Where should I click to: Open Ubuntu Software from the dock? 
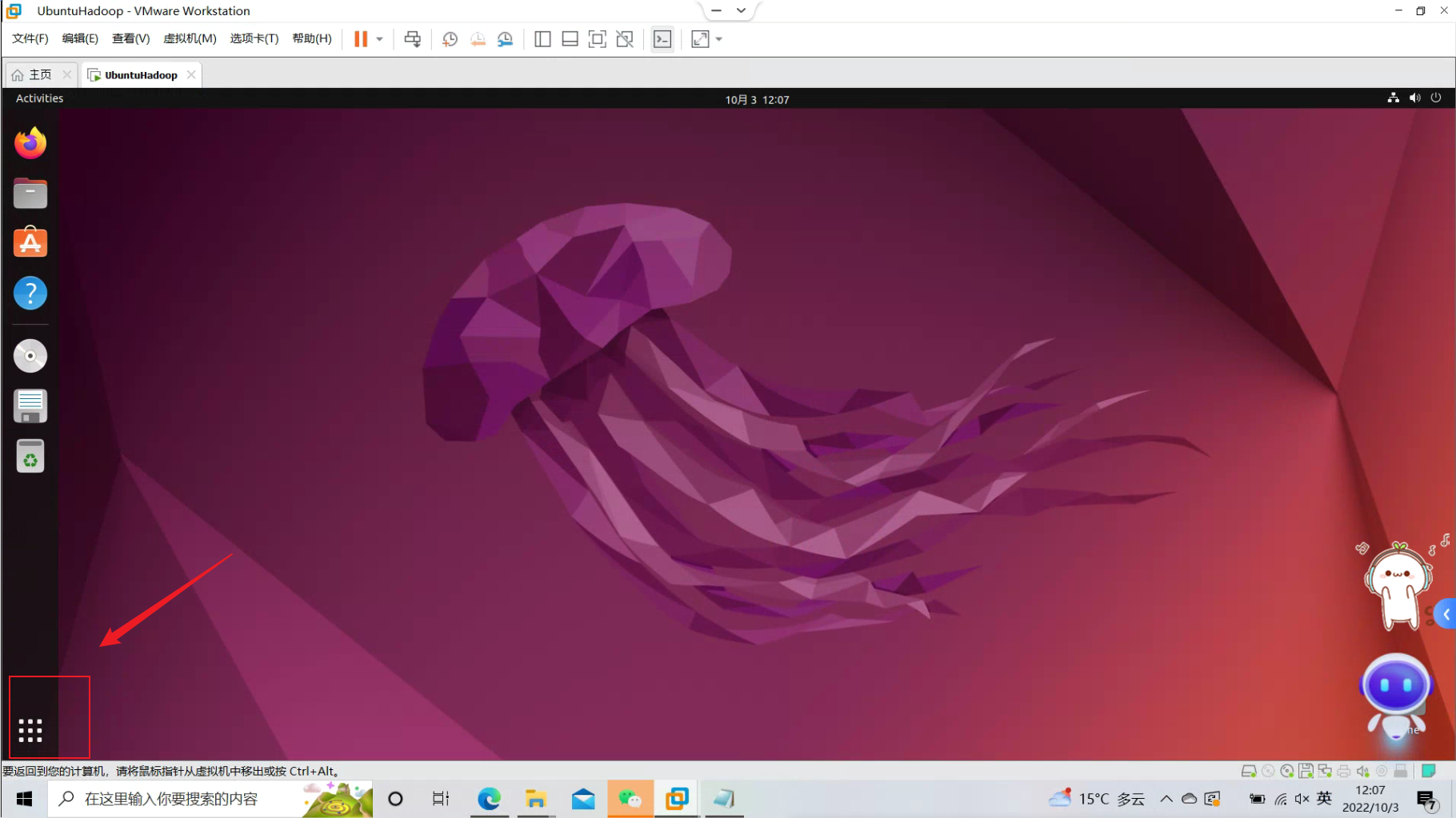30,242
